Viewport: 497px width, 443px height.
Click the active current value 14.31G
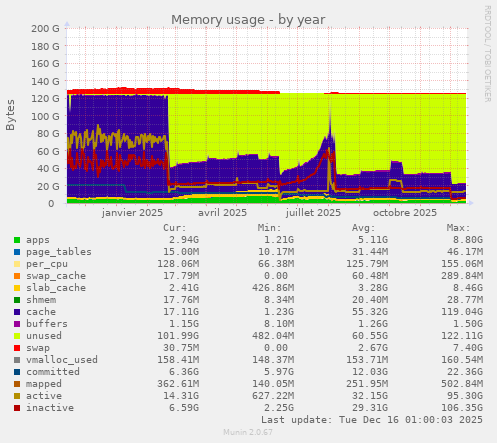(181, 396)
